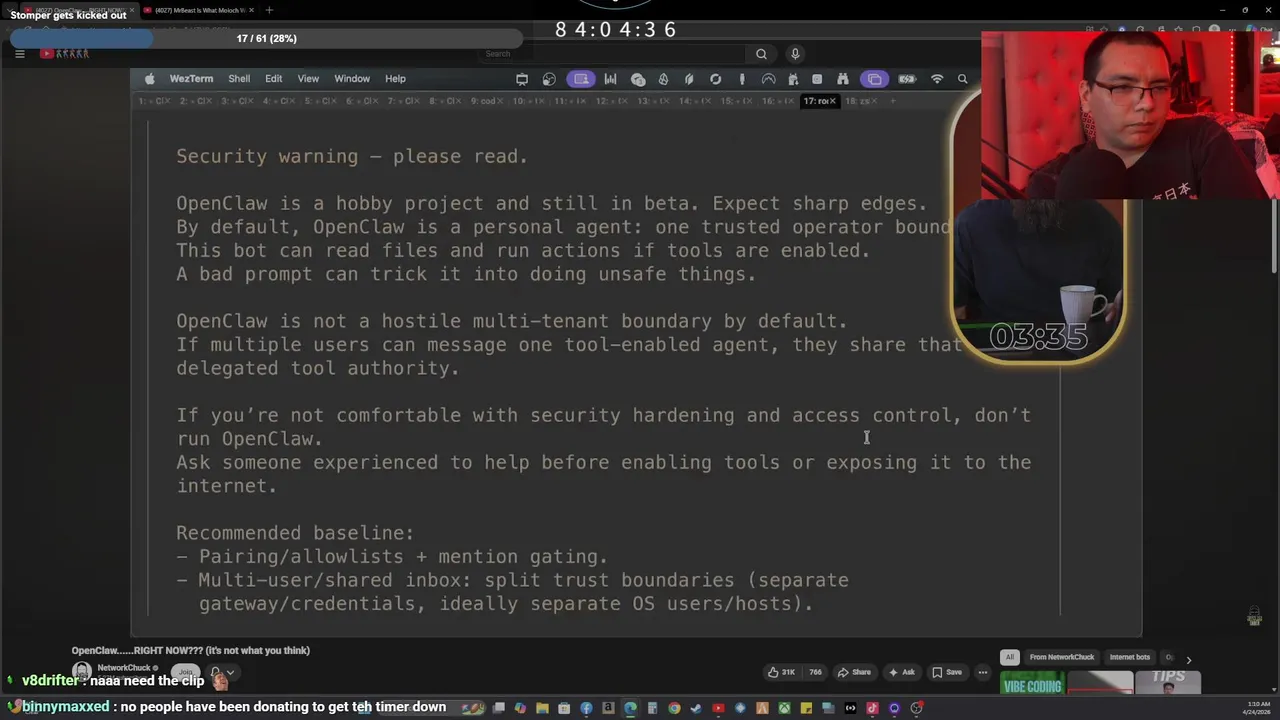
Task: Open the NetworkChuck channel name link
Action: click(x=124, y=668)
